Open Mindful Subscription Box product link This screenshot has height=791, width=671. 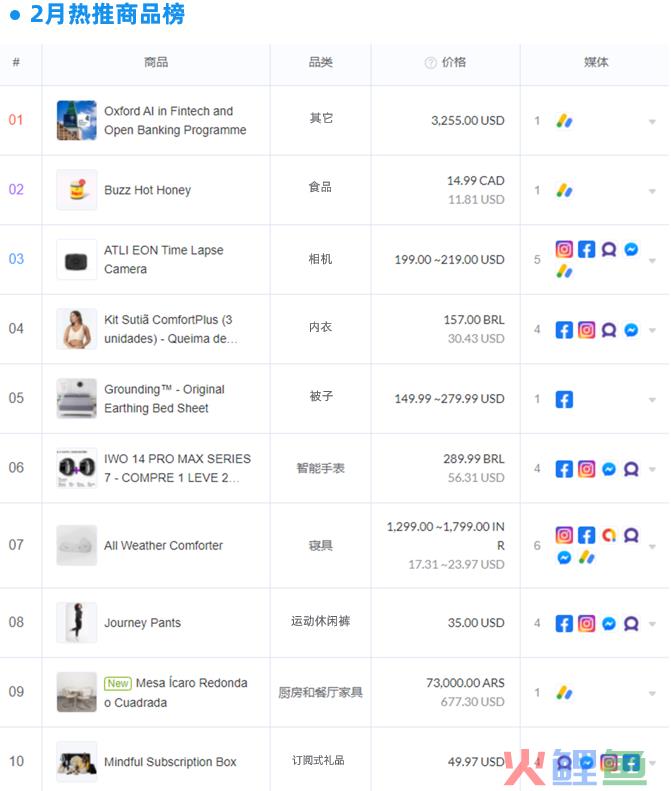pyautogui.click(x=170, y=762)
